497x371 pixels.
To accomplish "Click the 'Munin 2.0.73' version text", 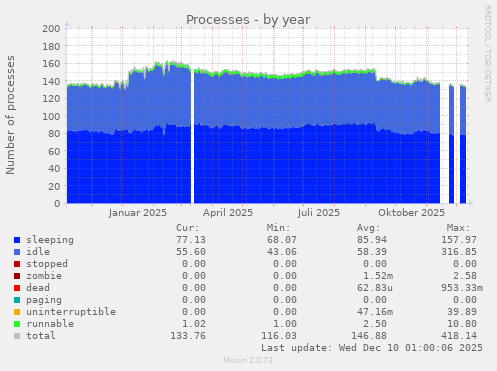I will (x=248, y=360).
